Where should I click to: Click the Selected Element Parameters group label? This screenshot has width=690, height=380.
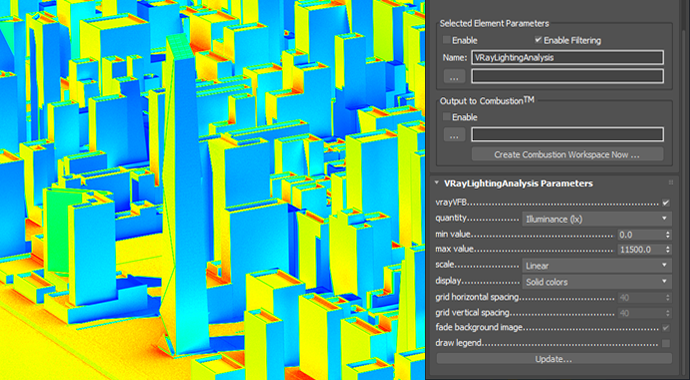click(x=494, y=24)
